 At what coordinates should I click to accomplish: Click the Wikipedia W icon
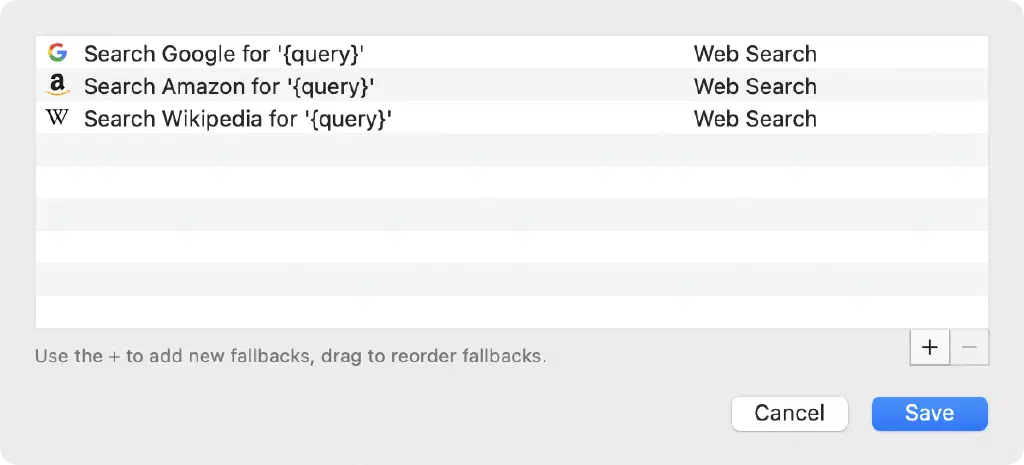[57, 118]
